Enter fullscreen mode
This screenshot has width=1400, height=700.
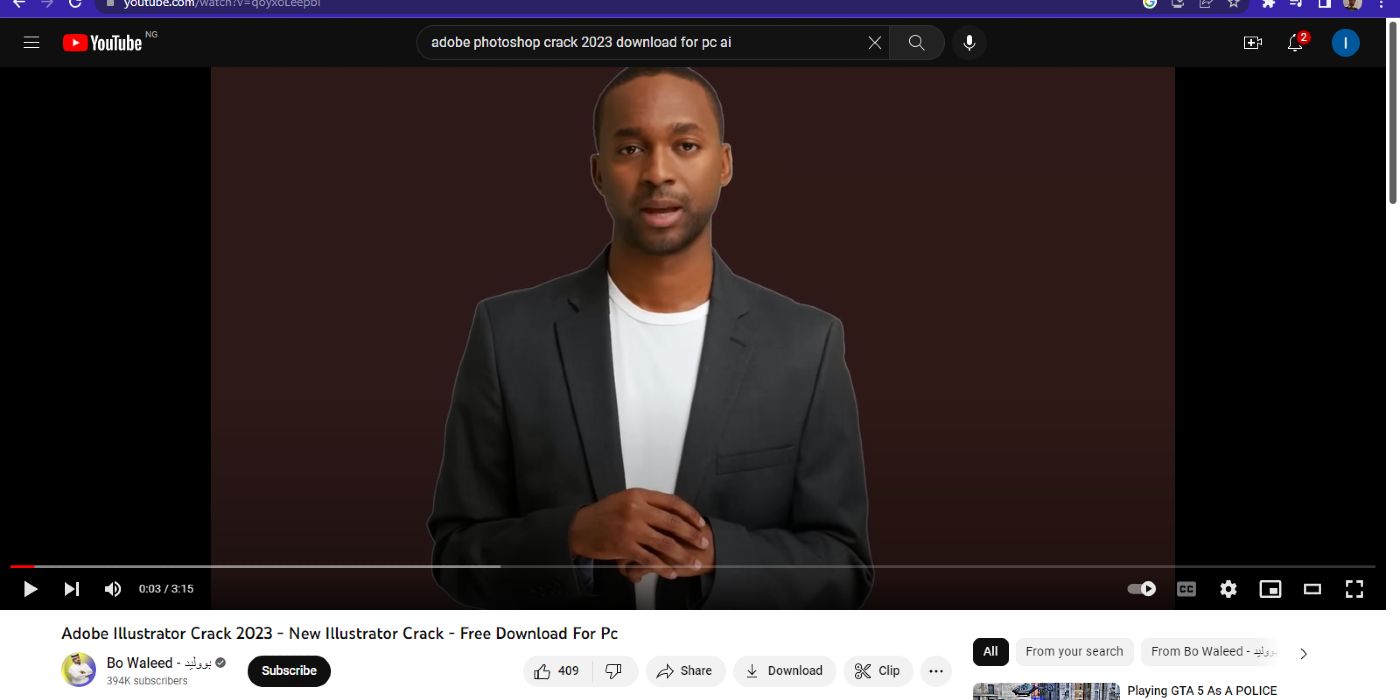pos(1354,589)
